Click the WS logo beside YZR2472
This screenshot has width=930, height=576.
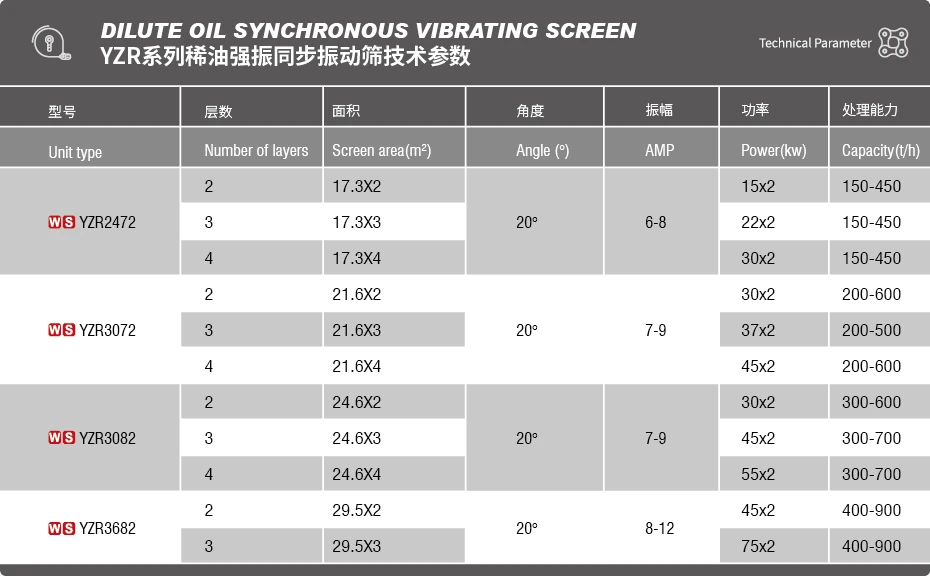pos(61,222)
